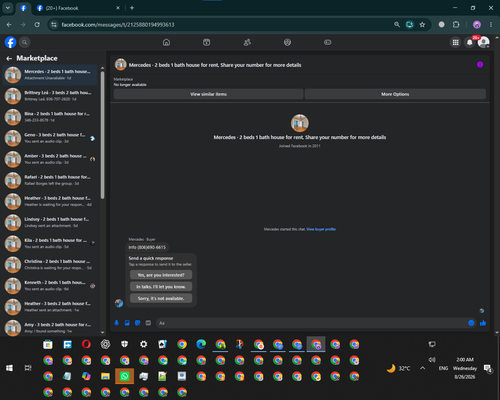Image resolution: width=500 pixels, height=400 pixels.
Task: Open the Facebook notifications bell
Action: coord(470,42)
